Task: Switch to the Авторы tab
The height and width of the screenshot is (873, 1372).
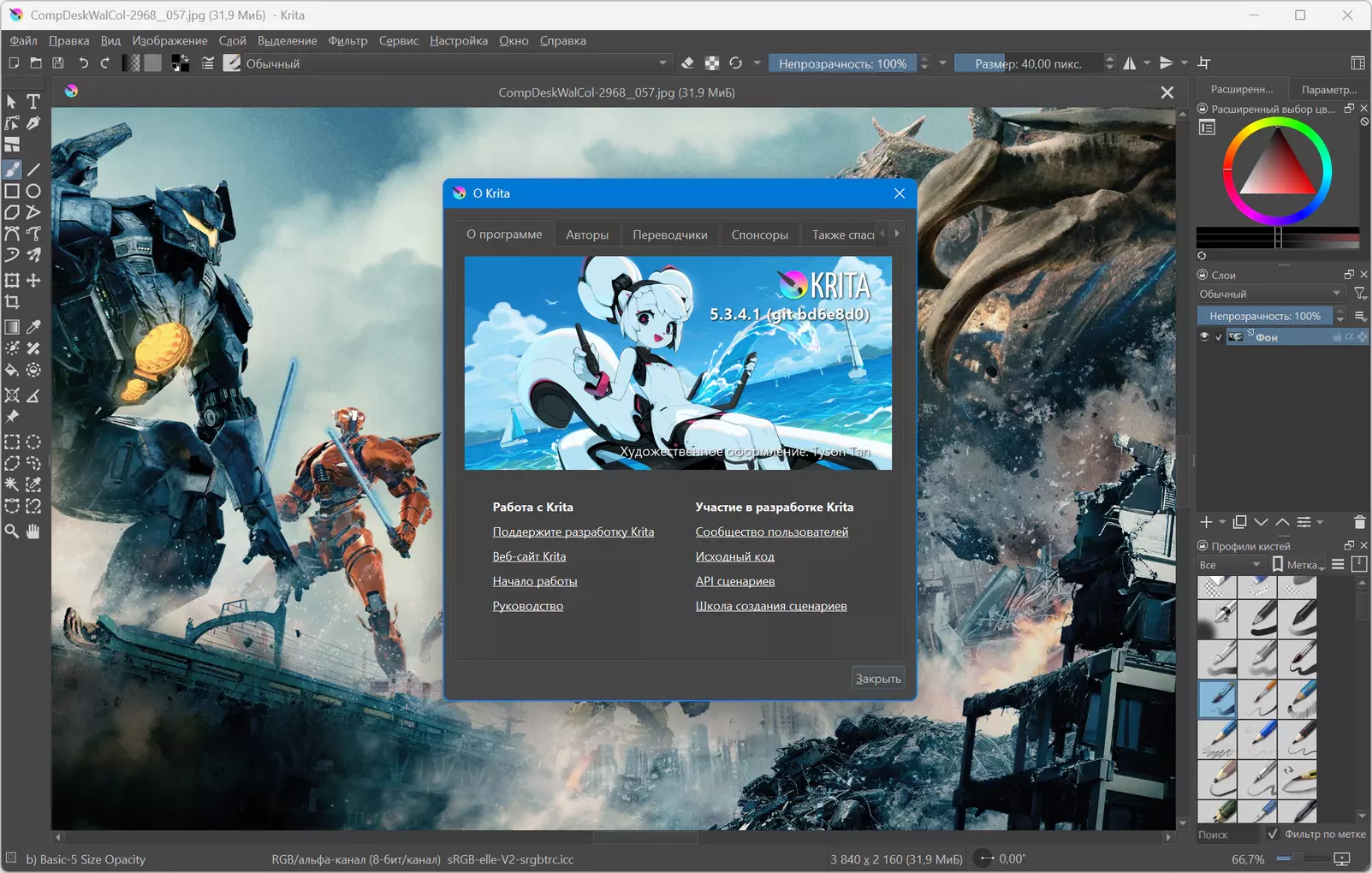Action: [x=587, y=235]
